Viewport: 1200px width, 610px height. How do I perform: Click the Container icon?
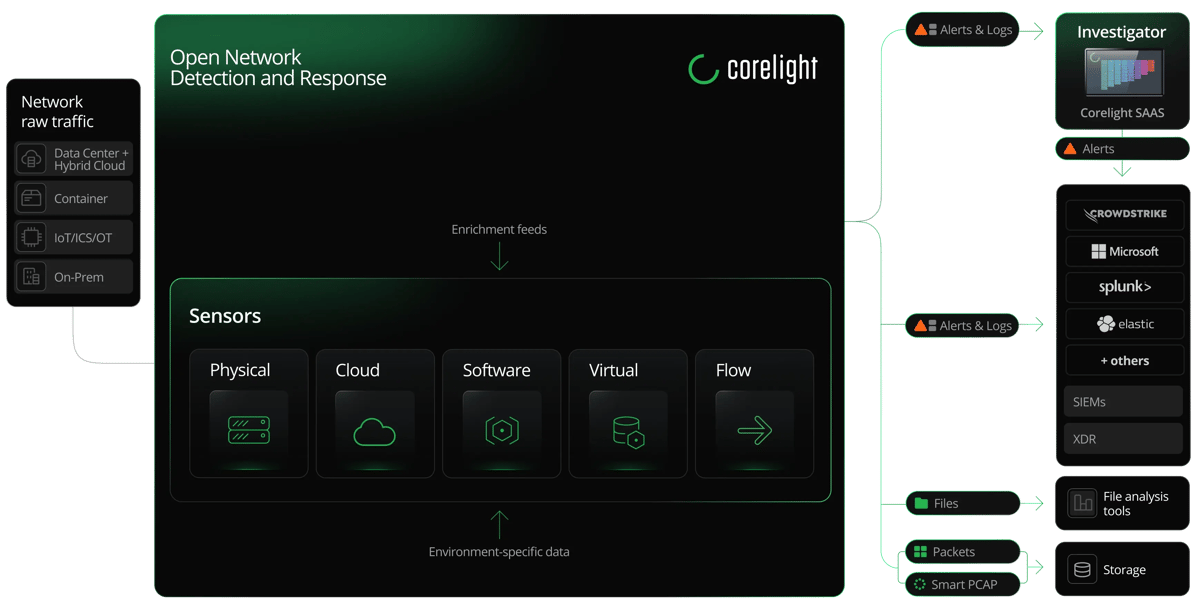31,199
